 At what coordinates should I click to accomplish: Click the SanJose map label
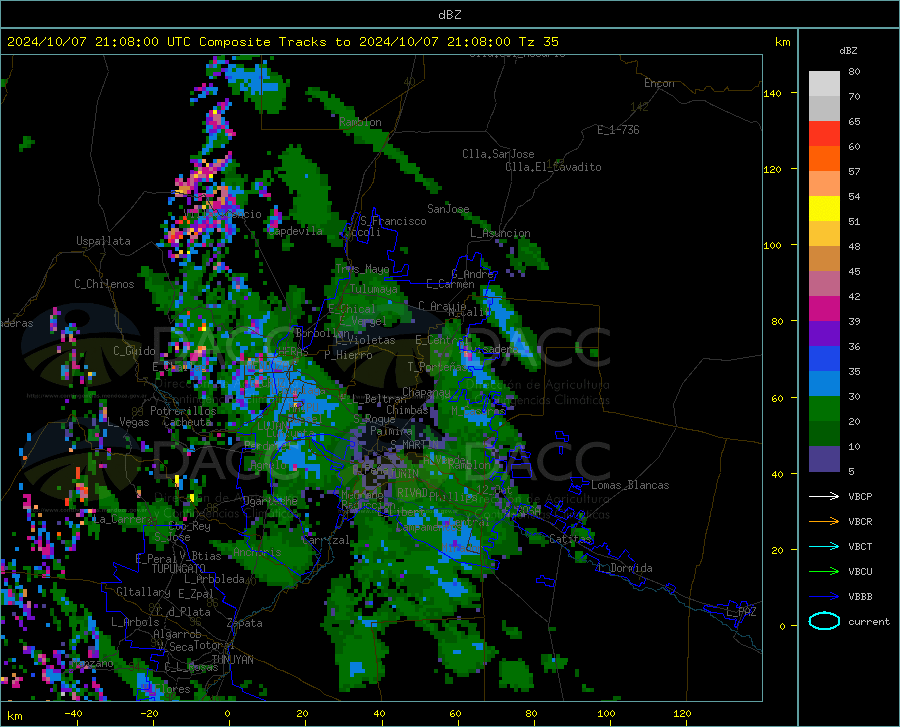pyautogui.click(x=448, y=209)
